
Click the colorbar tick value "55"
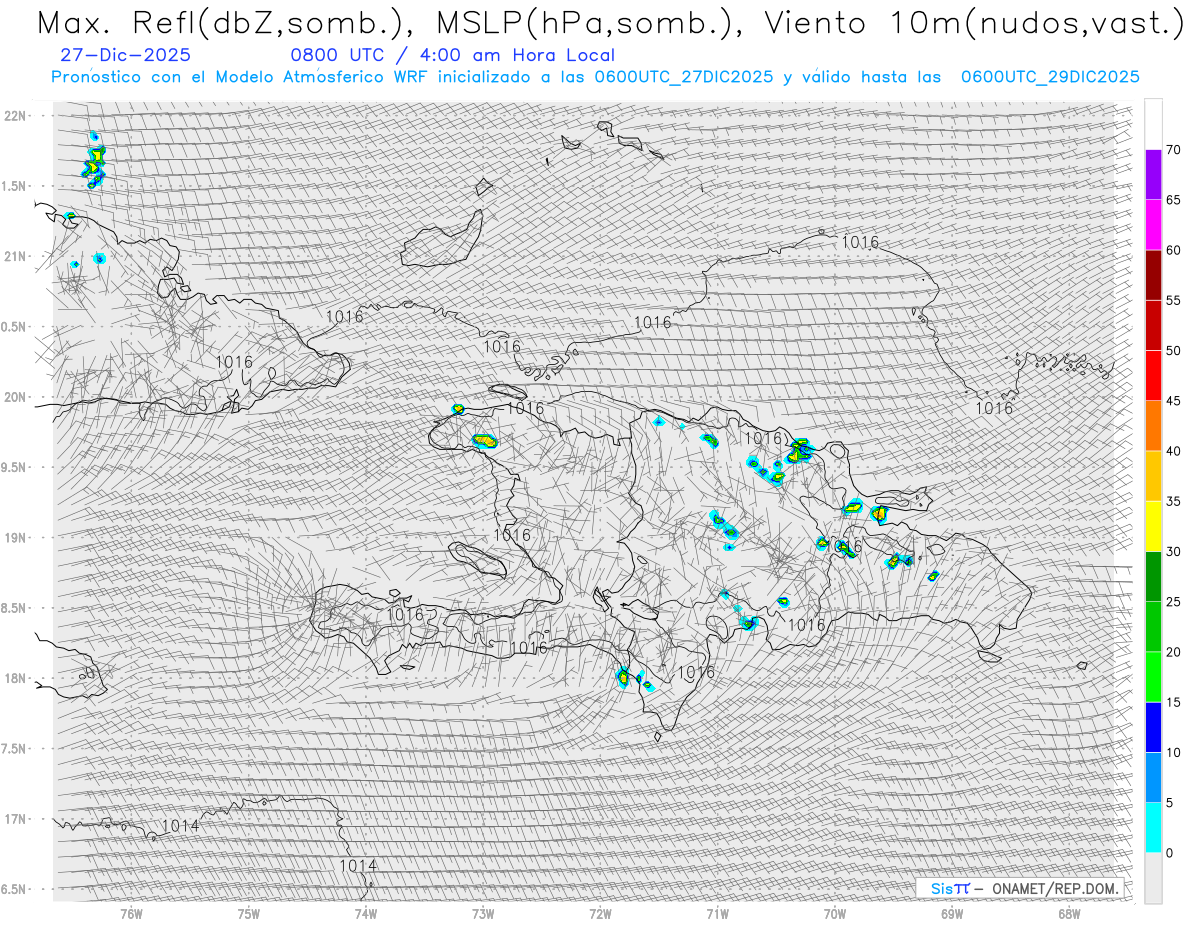(1174, 300)
